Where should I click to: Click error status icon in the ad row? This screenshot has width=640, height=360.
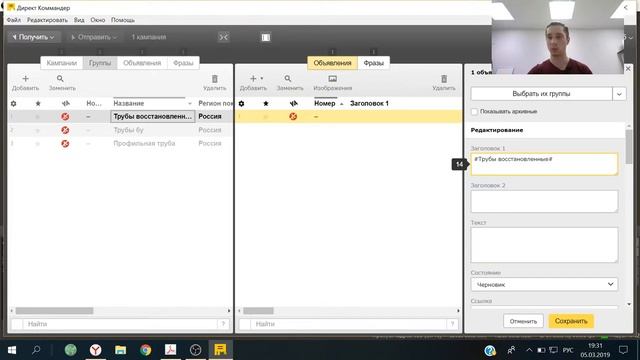tap(293, 117)
